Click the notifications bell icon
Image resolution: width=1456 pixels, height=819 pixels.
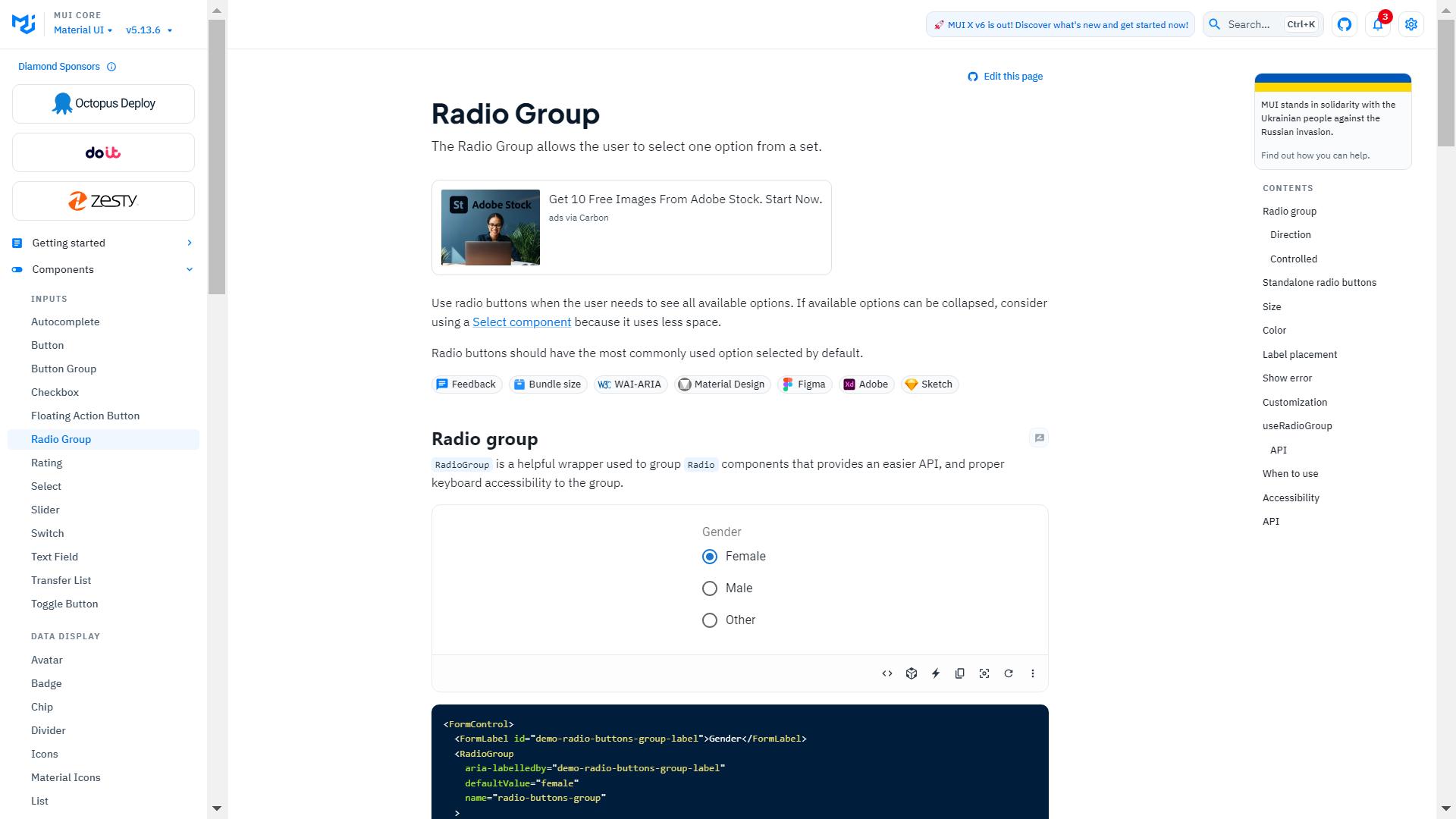coord(1378,24)
